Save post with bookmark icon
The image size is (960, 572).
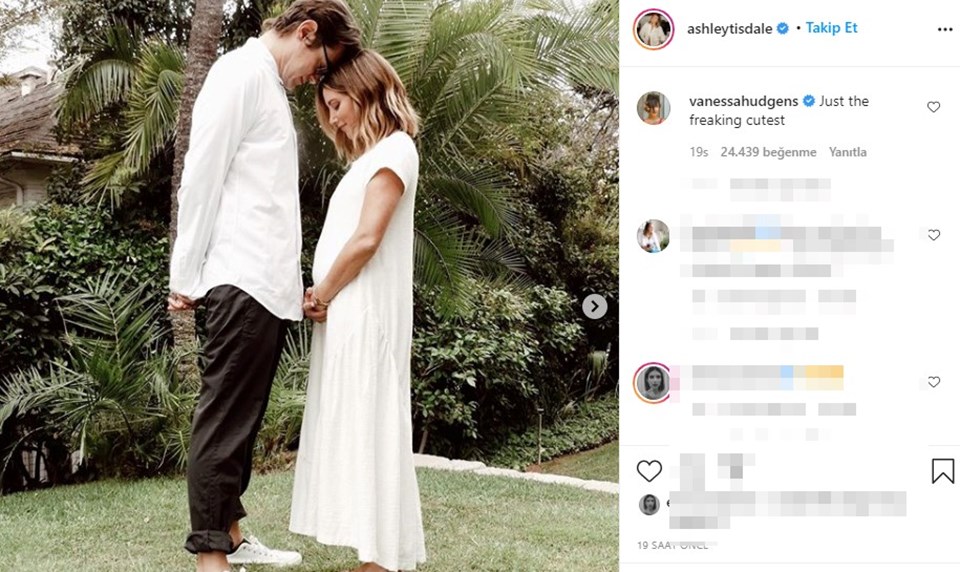point(943,471)
